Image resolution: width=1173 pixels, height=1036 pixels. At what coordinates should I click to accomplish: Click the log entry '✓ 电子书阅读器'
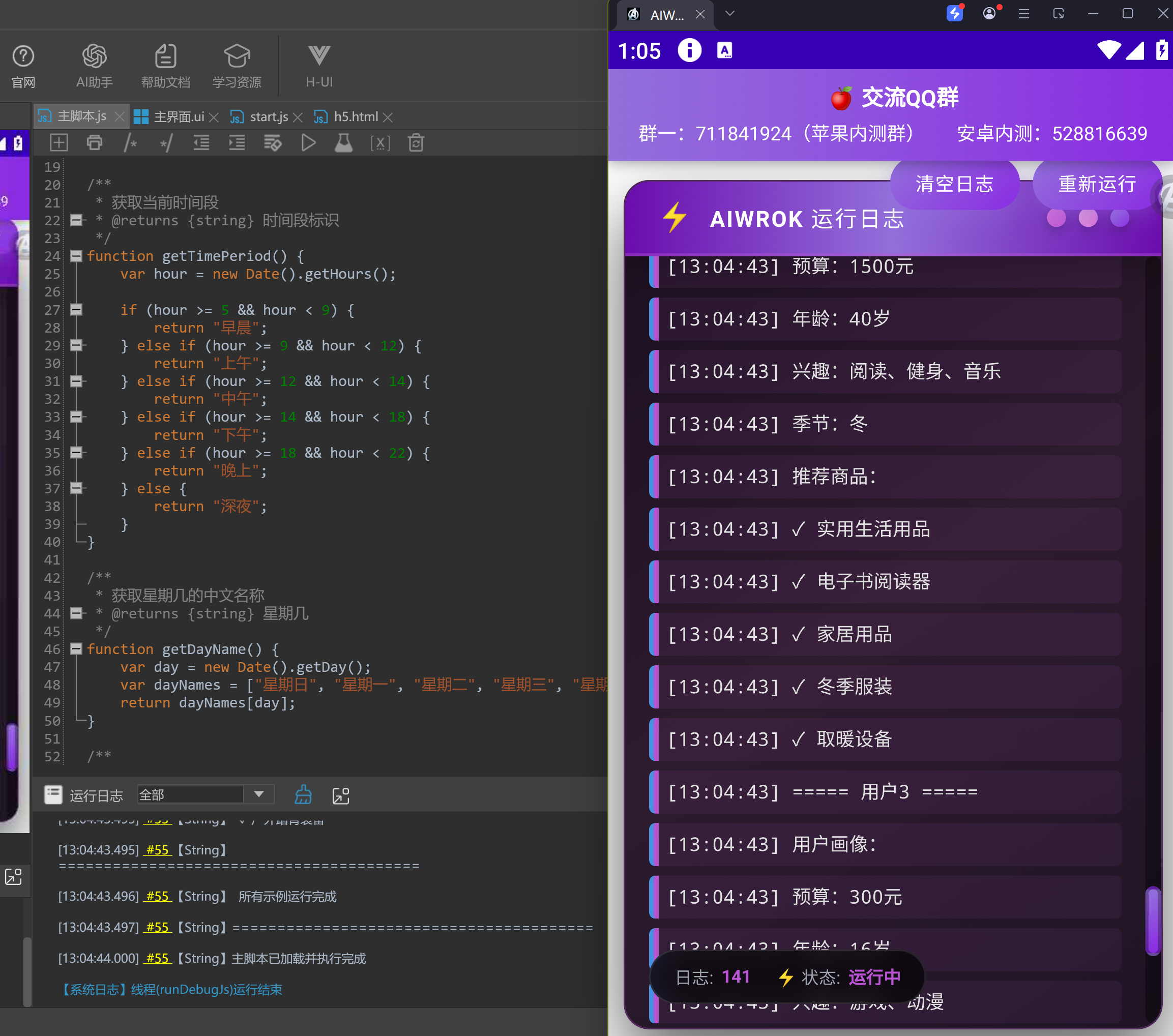885,582
